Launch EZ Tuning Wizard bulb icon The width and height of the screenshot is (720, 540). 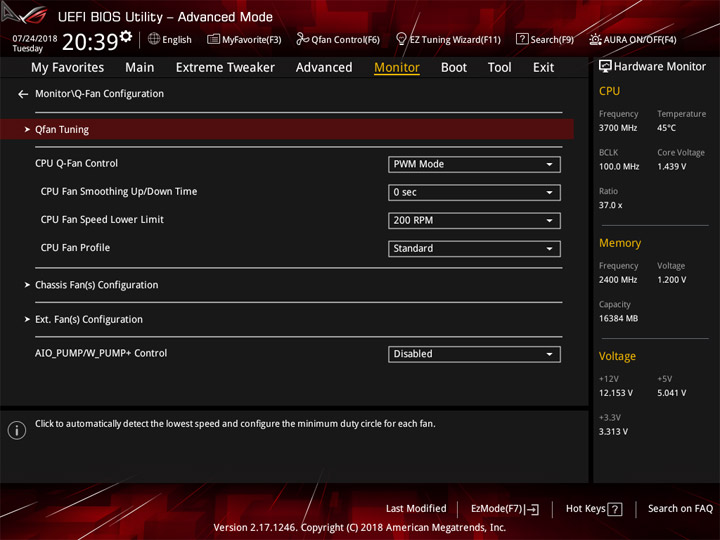401,39
